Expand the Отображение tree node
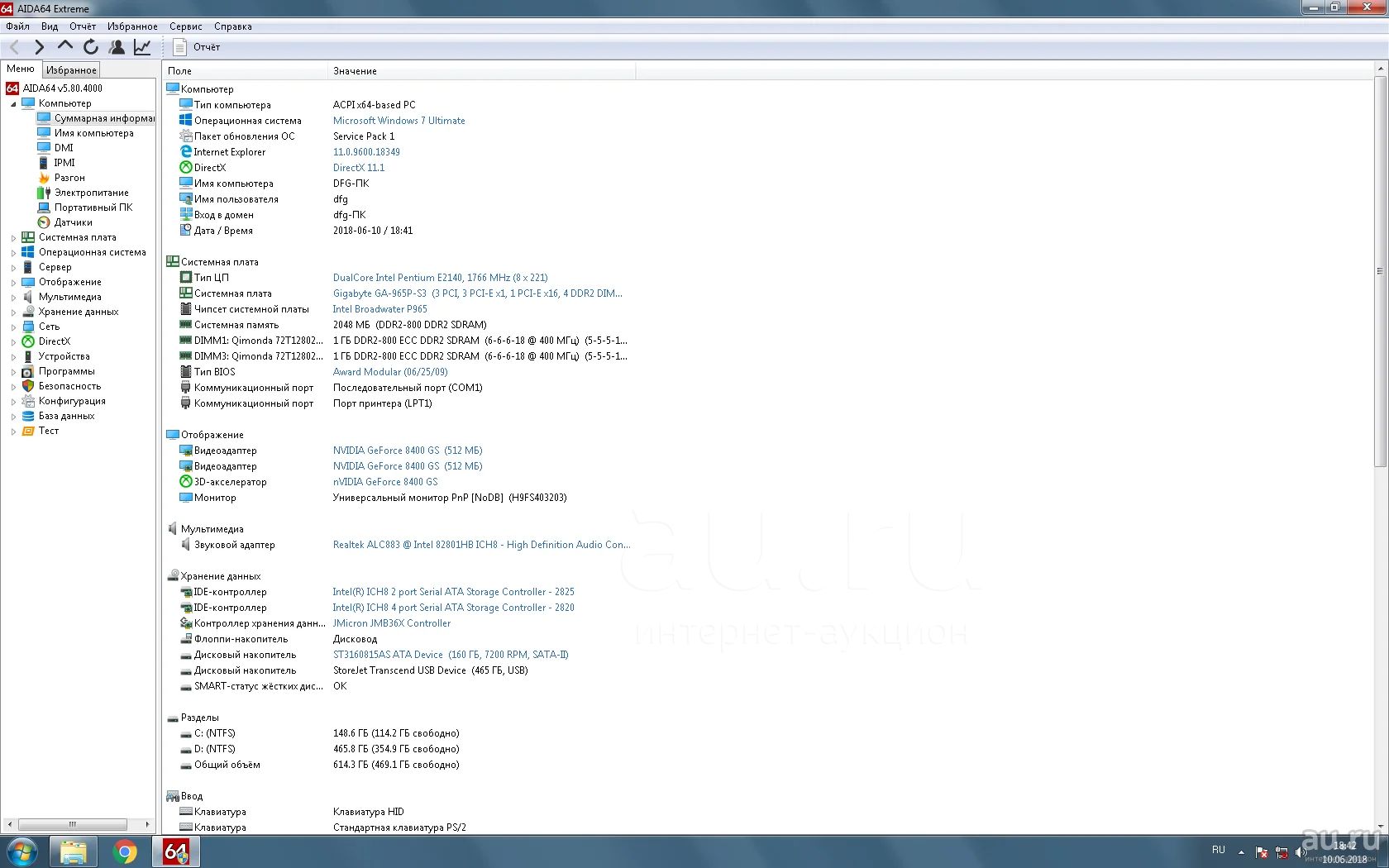Viewport: 1389px width, 868px height. (13, 283)
